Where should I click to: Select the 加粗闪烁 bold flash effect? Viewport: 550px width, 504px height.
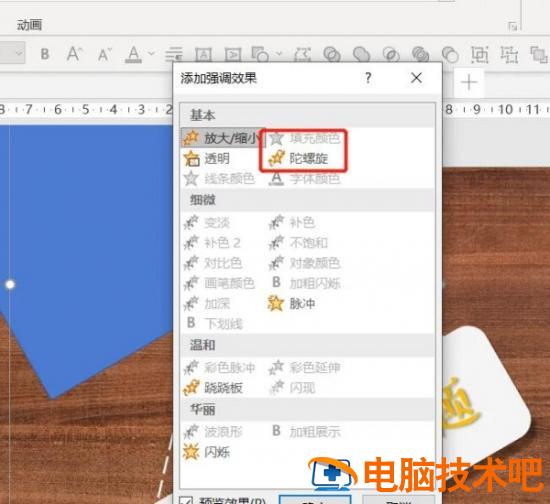306,283
